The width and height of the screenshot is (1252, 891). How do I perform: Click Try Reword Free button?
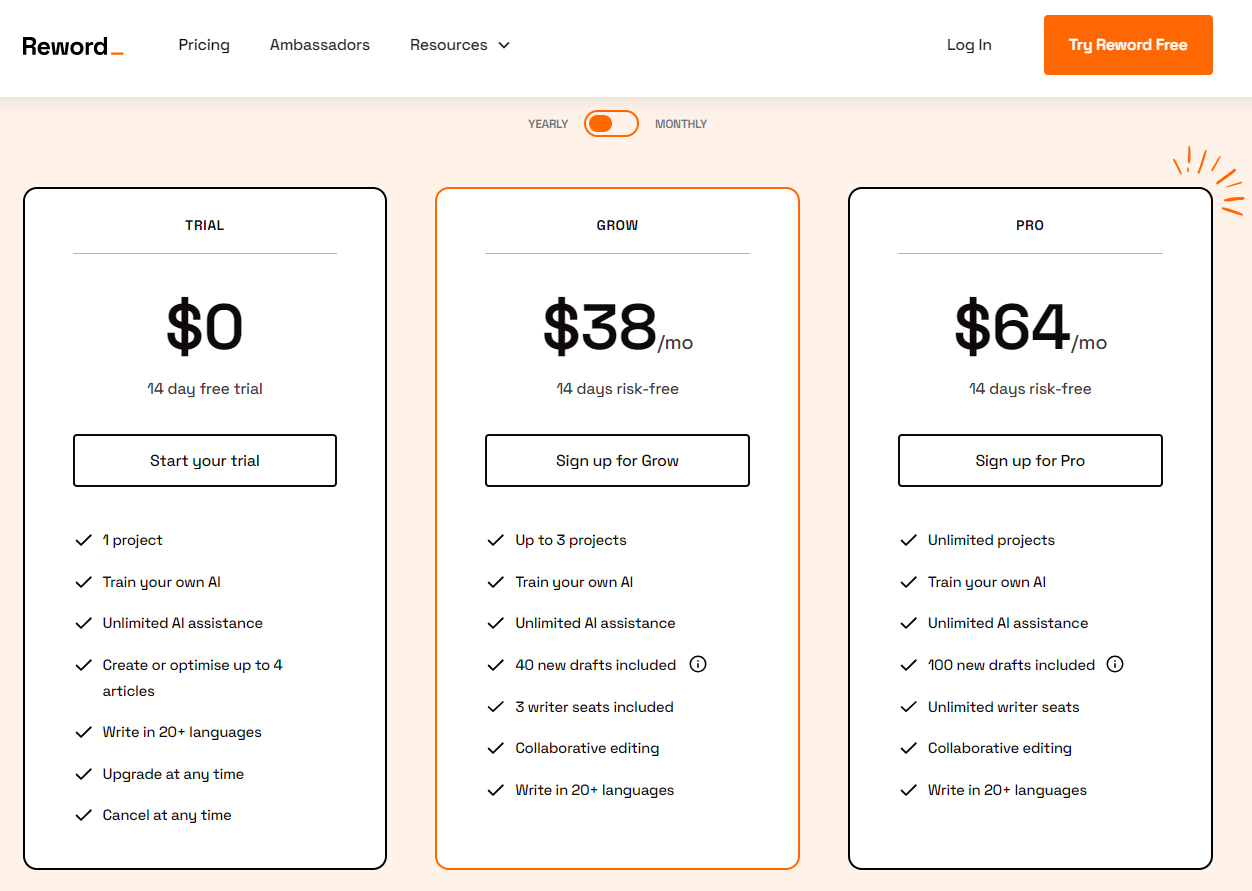coord(1128,45)
